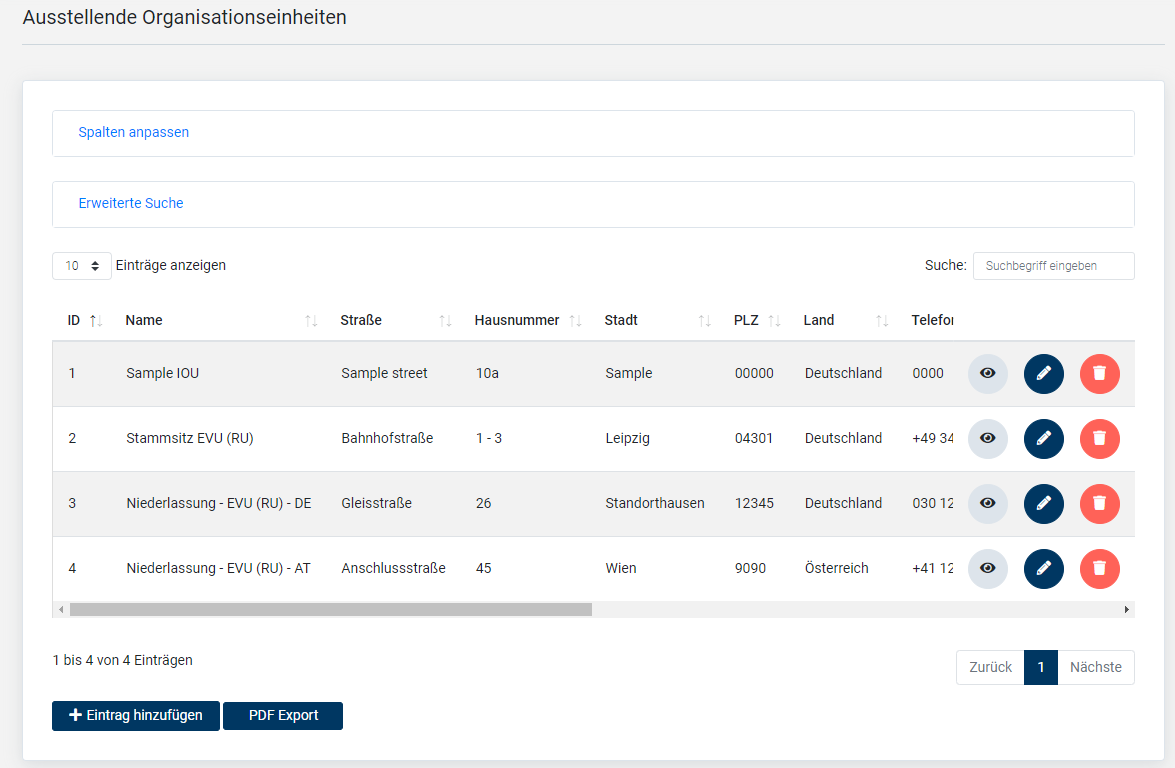
Task: Edit the Stammsitz EVU (RU) entry
Action: click(1043, 439)
